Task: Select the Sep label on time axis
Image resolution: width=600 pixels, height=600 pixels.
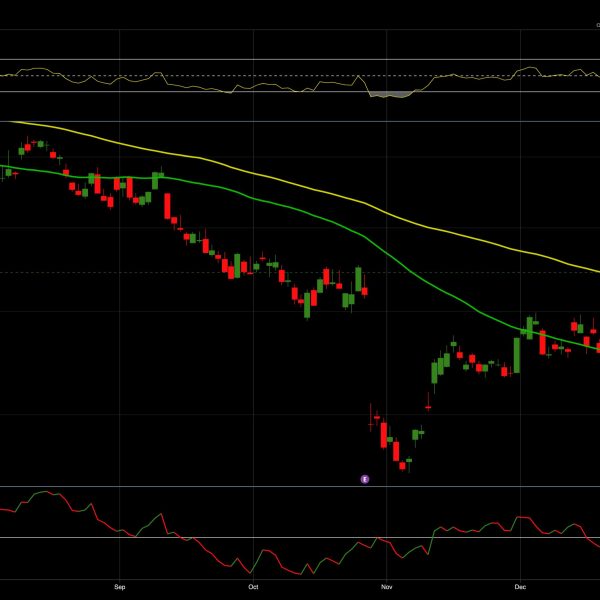Action: [120, 587]
